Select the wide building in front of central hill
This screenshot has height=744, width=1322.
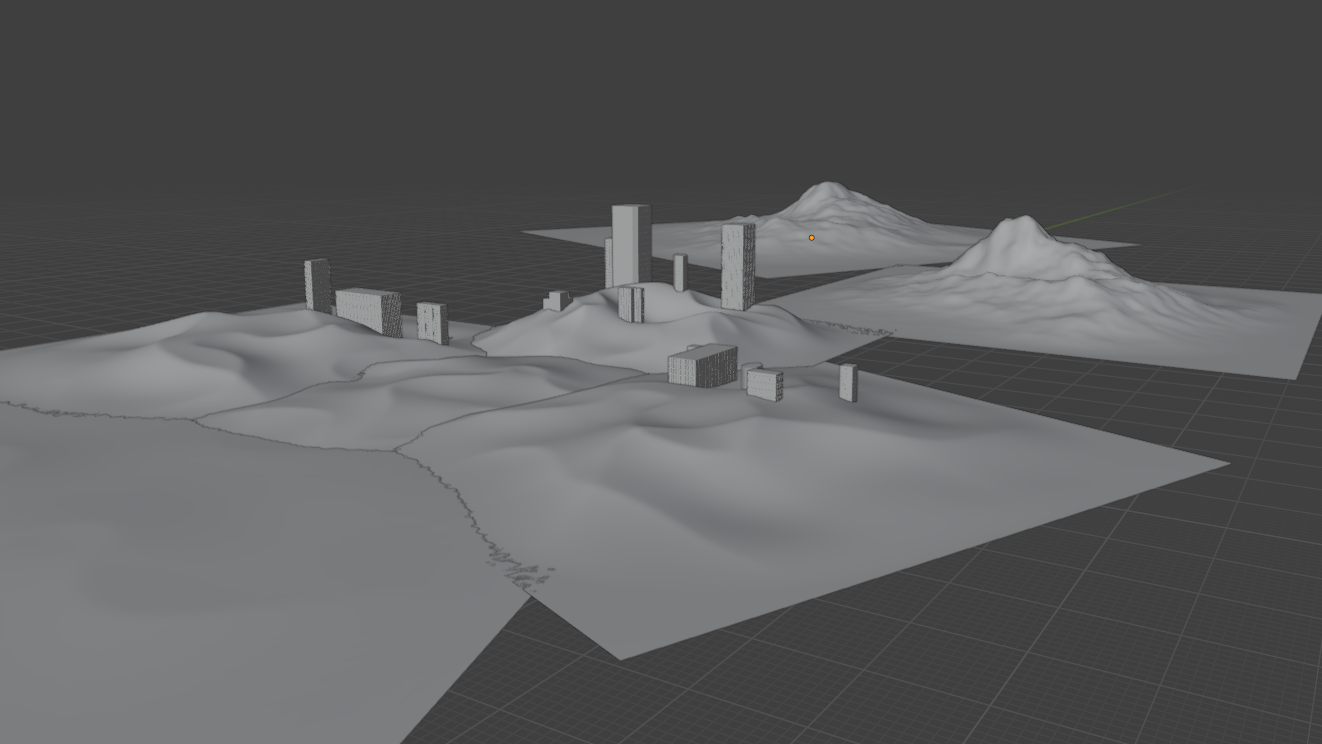point(702,365)
